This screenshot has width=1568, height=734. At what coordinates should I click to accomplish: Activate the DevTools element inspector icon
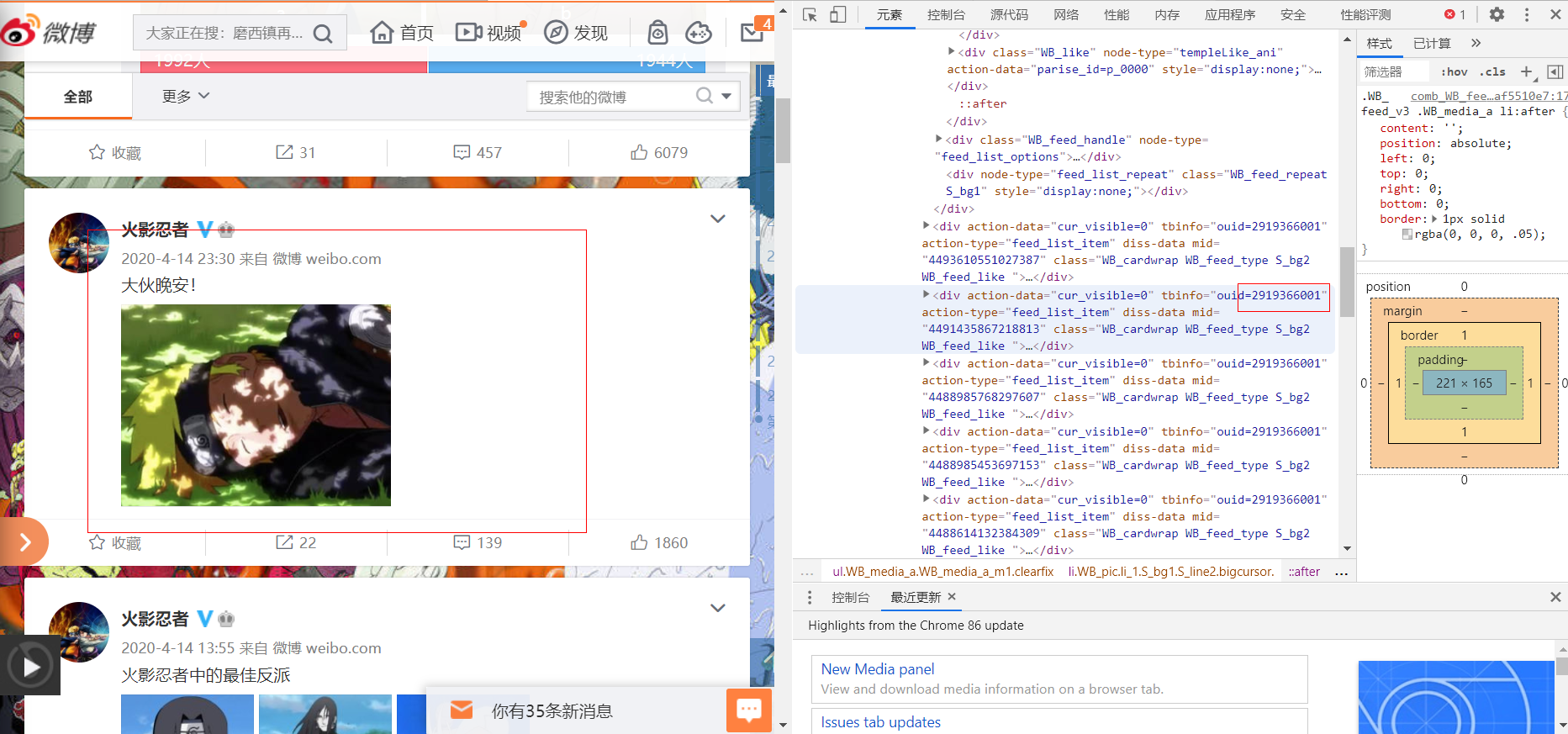coord(810,14)
